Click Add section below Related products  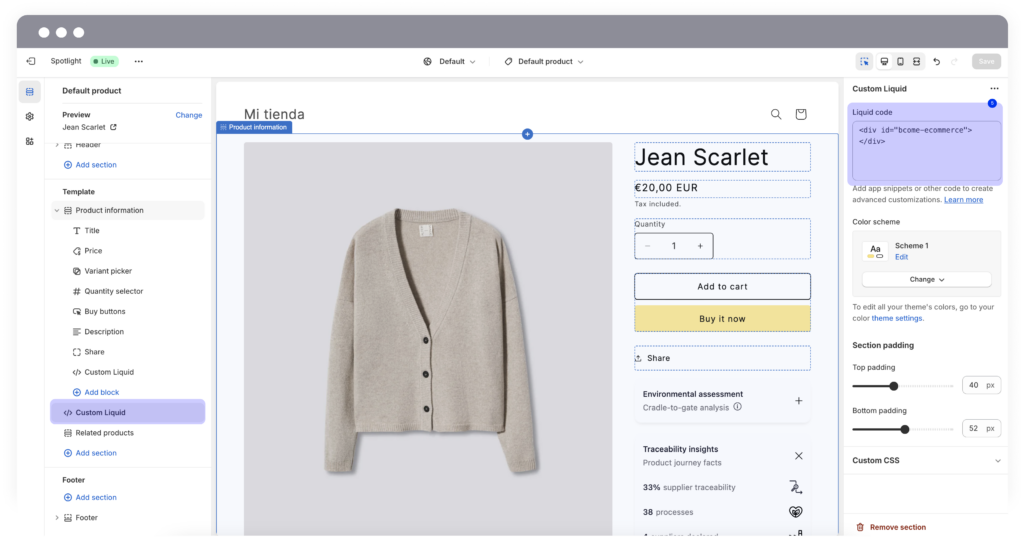click(90, 453)
